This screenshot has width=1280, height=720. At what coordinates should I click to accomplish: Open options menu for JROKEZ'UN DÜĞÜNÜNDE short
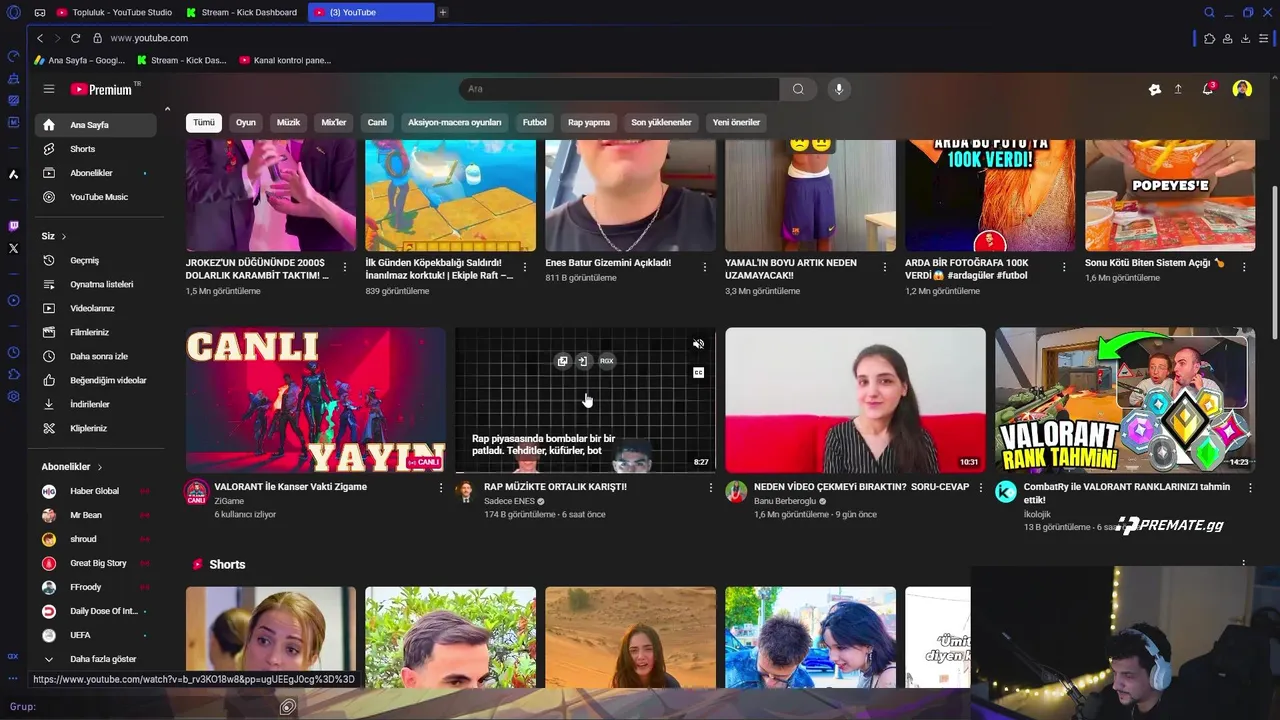pos(345,267)
